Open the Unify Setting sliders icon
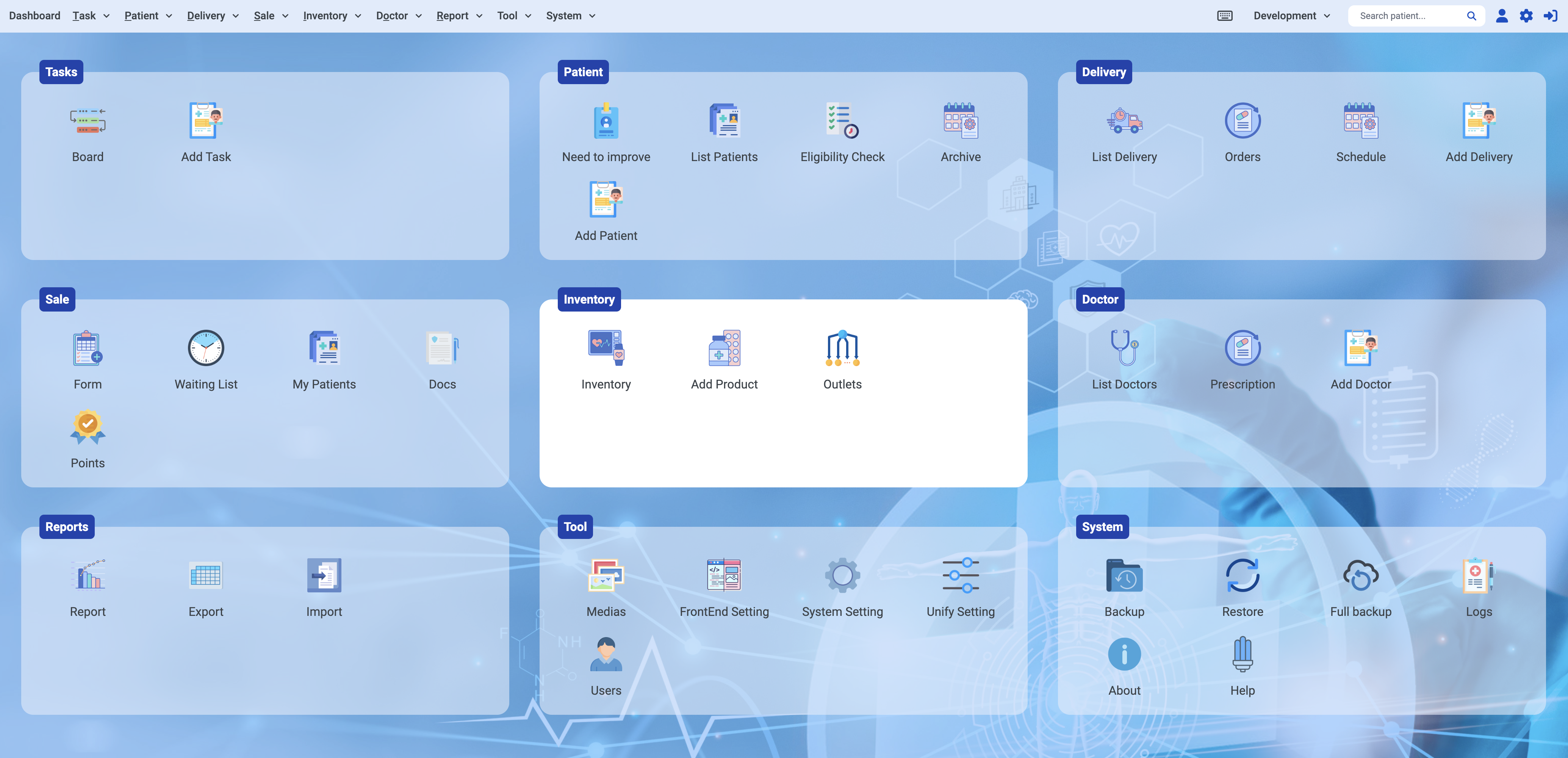1568x758 pixels. (x=961, y=575)
